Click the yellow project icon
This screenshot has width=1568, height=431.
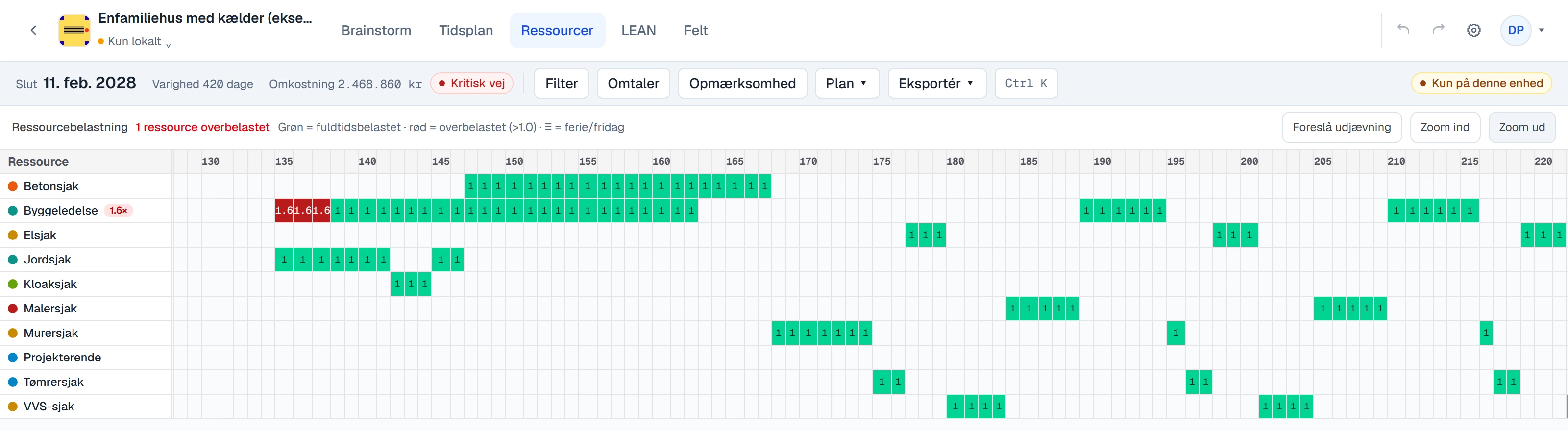74,30
